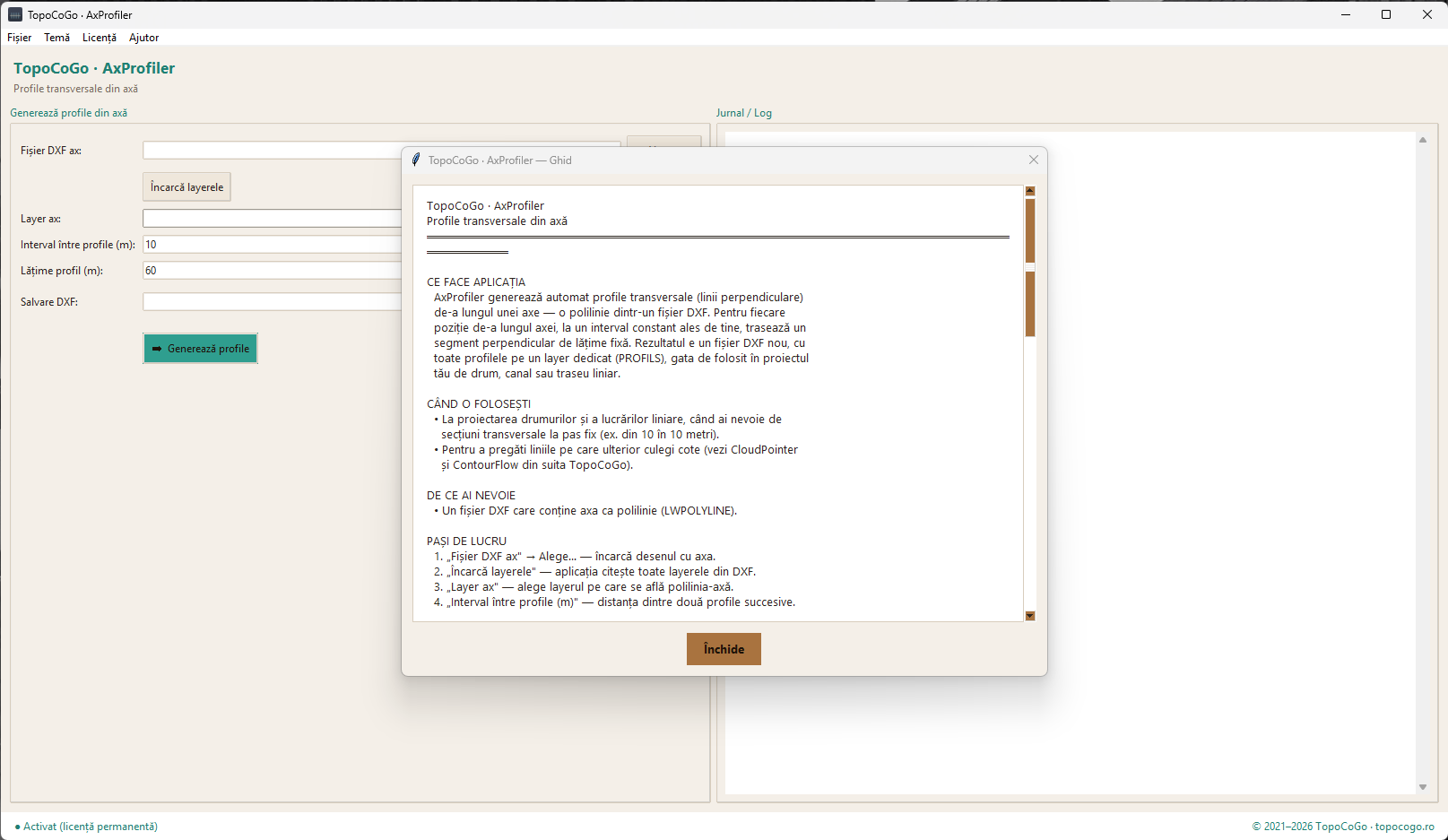Screen dimensions: 1448x840
Task: Open the Ajutor menu
Action: click(x=143, y=38)
